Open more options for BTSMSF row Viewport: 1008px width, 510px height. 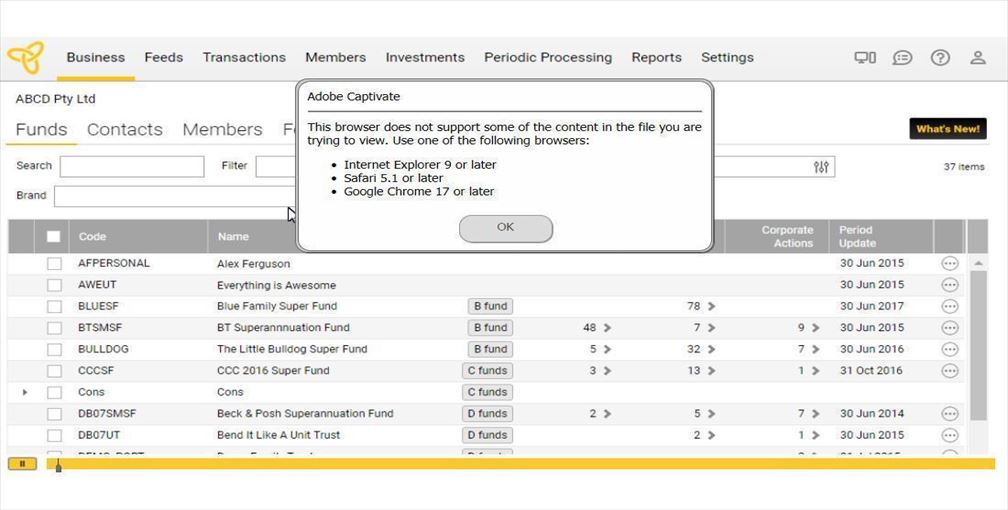click(950, 328)
